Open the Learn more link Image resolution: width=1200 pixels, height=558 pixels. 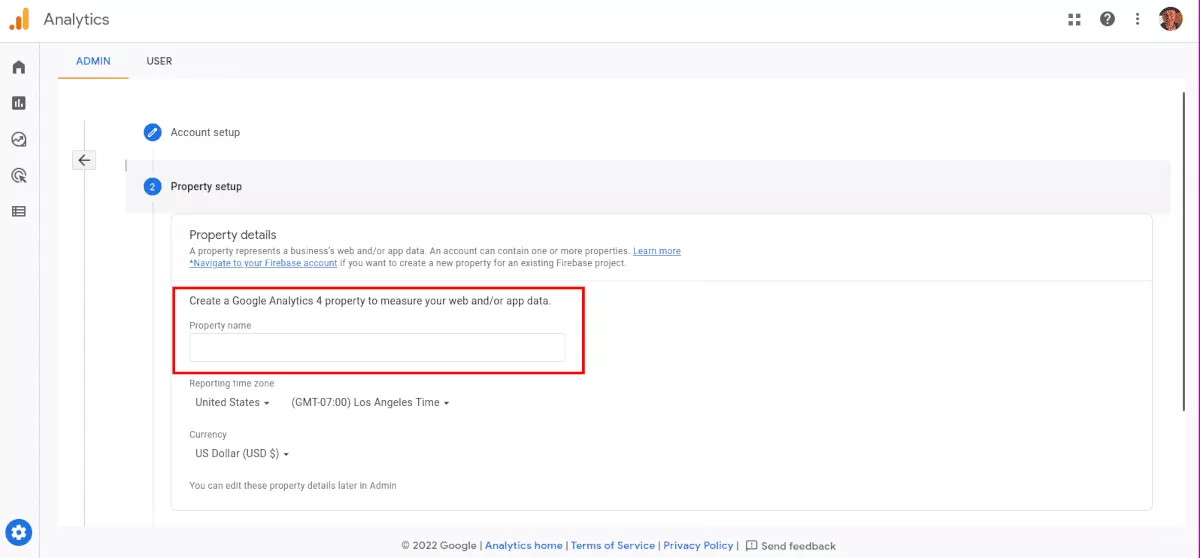coord(657,251)
